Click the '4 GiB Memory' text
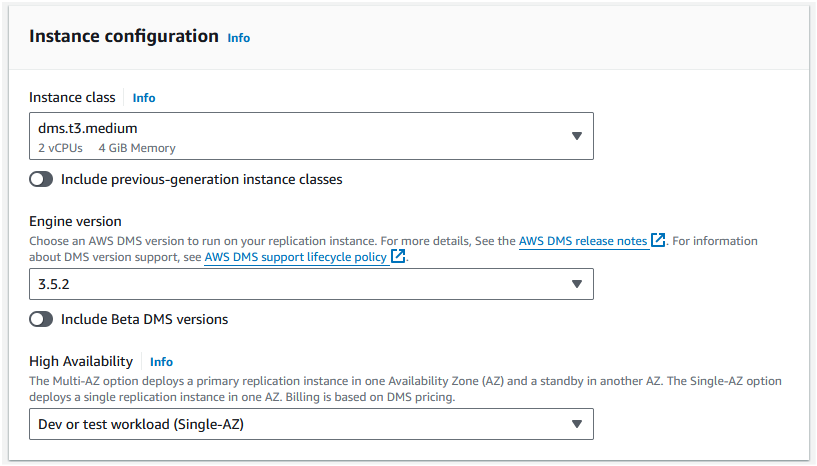This screenshot has width=817, height=466. [137, 148]
